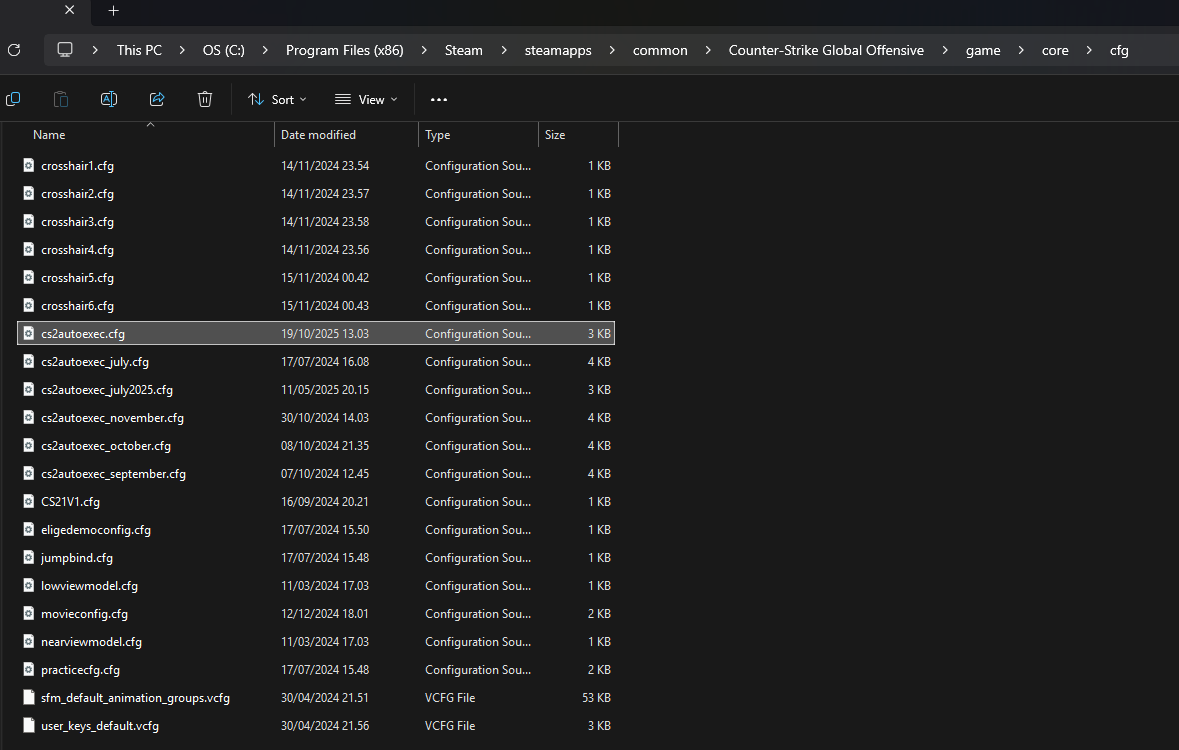Go to OS (C:) breadcrumb
Image resolution: width=1179 pixels, height=750 pixels.
[x=223, y=50]
